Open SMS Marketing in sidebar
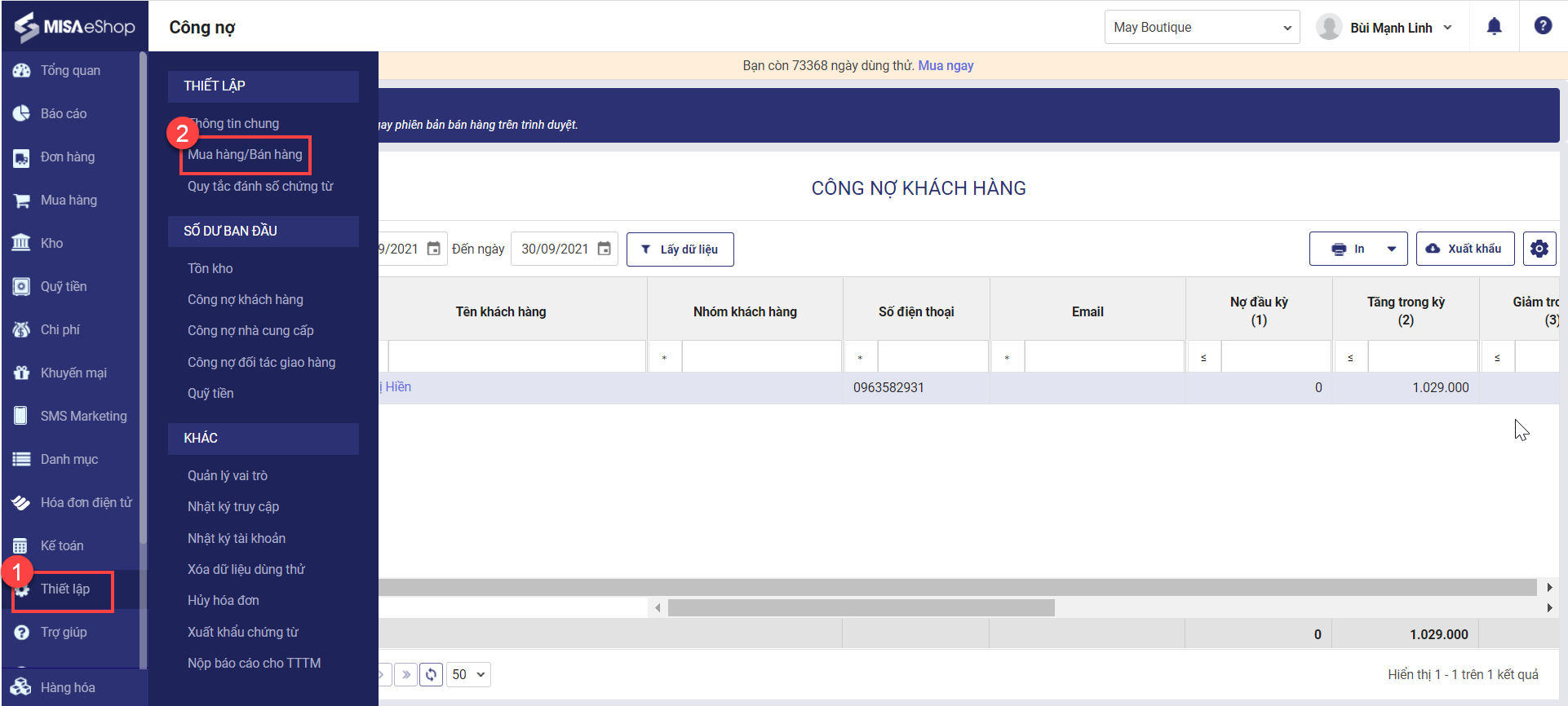Screen dimensions: 1568x706 point(83,416)
